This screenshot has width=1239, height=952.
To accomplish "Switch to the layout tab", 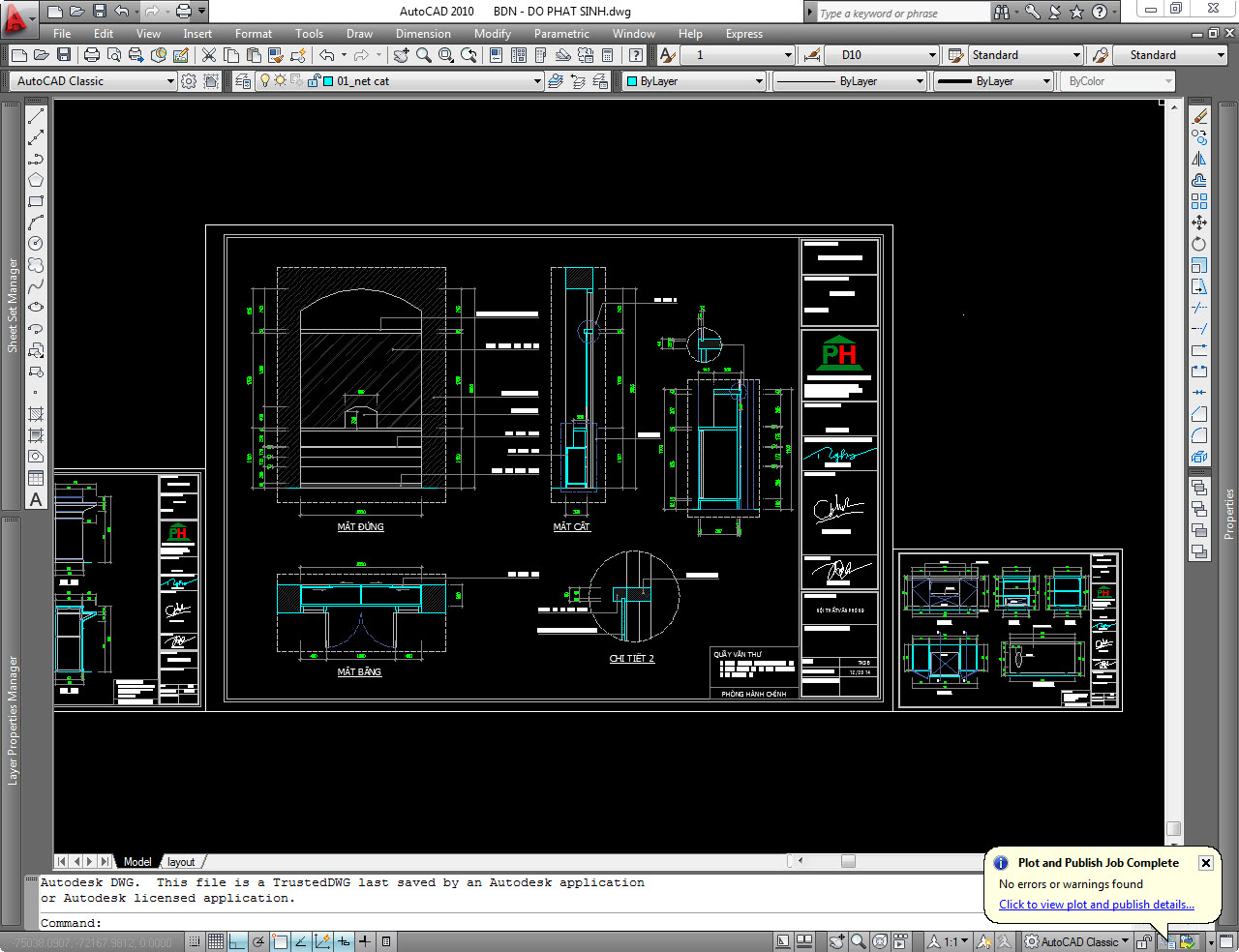I will pos(180,861).
